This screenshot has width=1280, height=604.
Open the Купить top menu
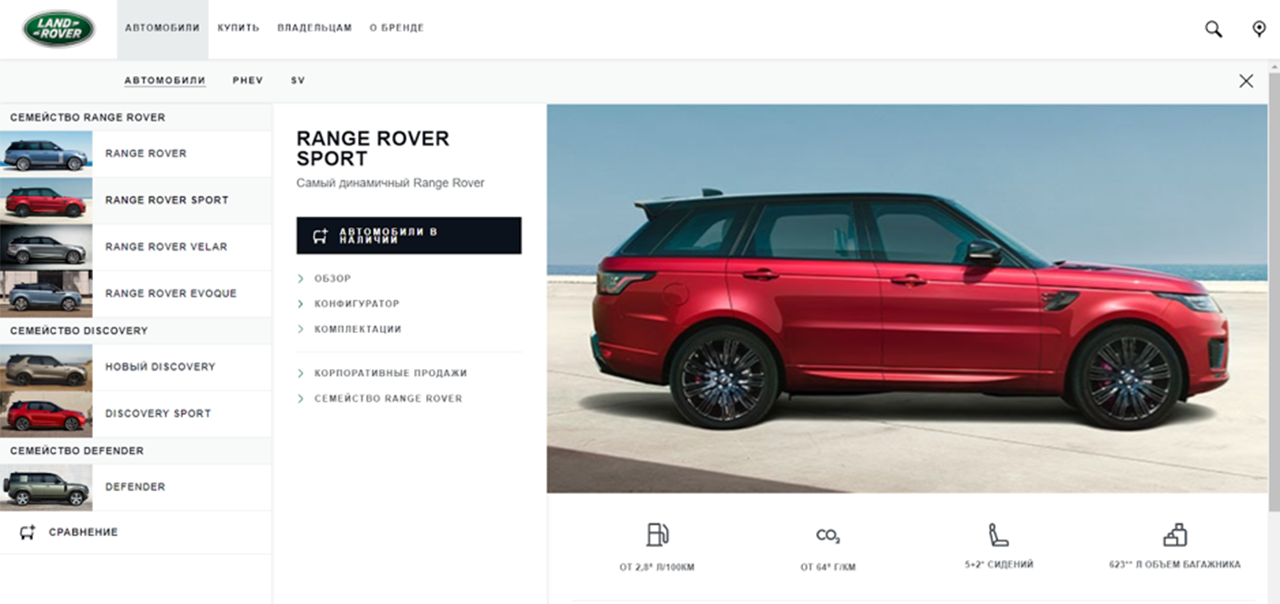click(238, 28)
